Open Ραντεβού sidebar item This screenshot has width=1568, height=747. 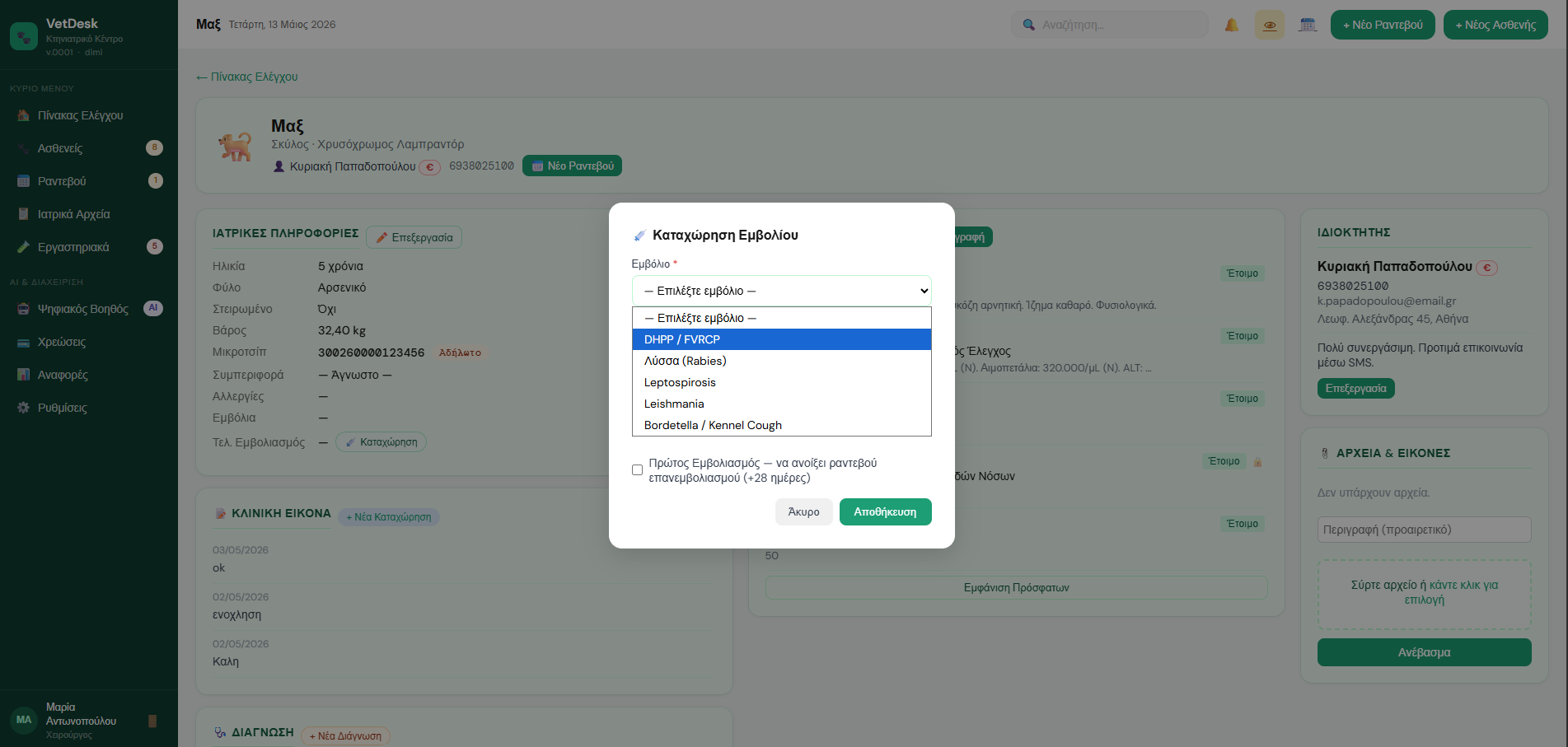point(89,181)
